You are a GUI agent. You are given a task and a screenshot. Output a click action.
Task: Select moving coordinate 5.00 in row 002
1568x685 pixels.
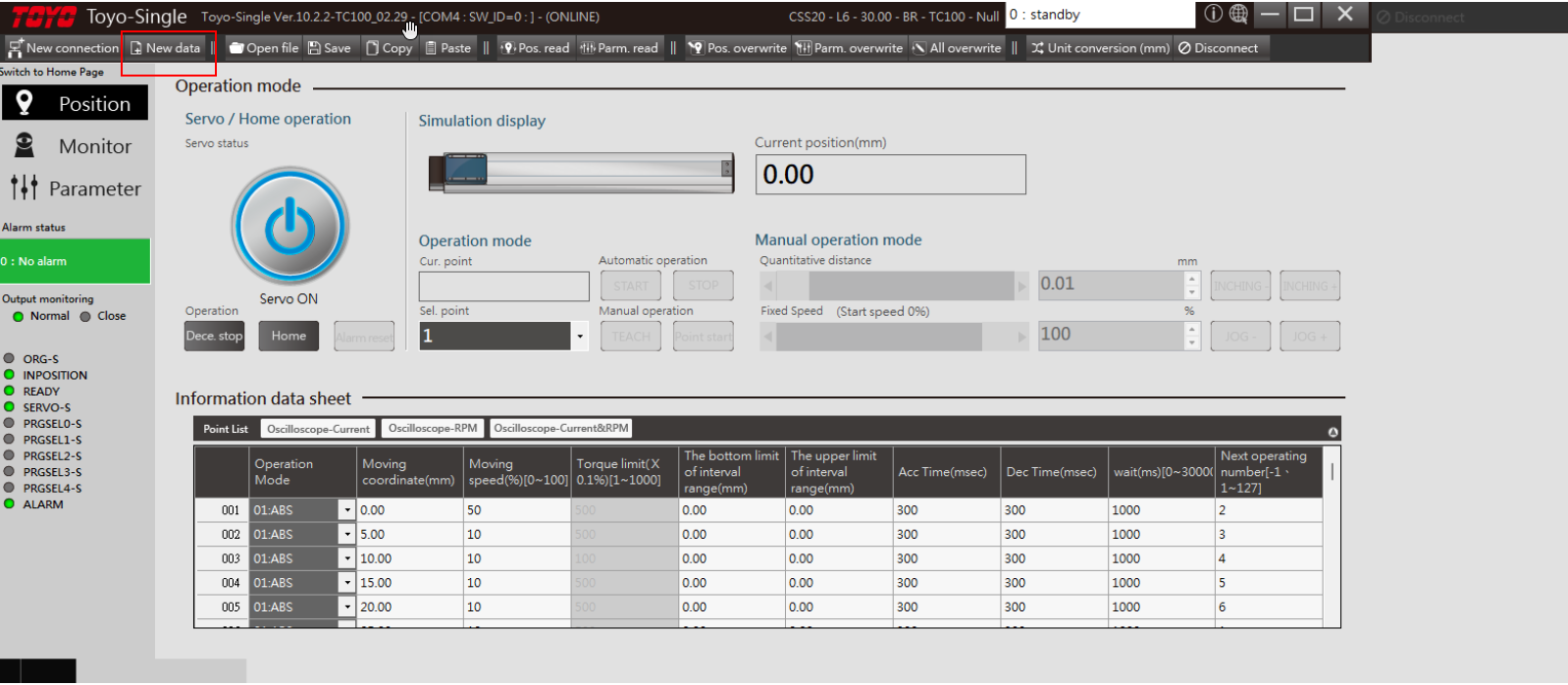pyautogui.click(x=410, y=535)
